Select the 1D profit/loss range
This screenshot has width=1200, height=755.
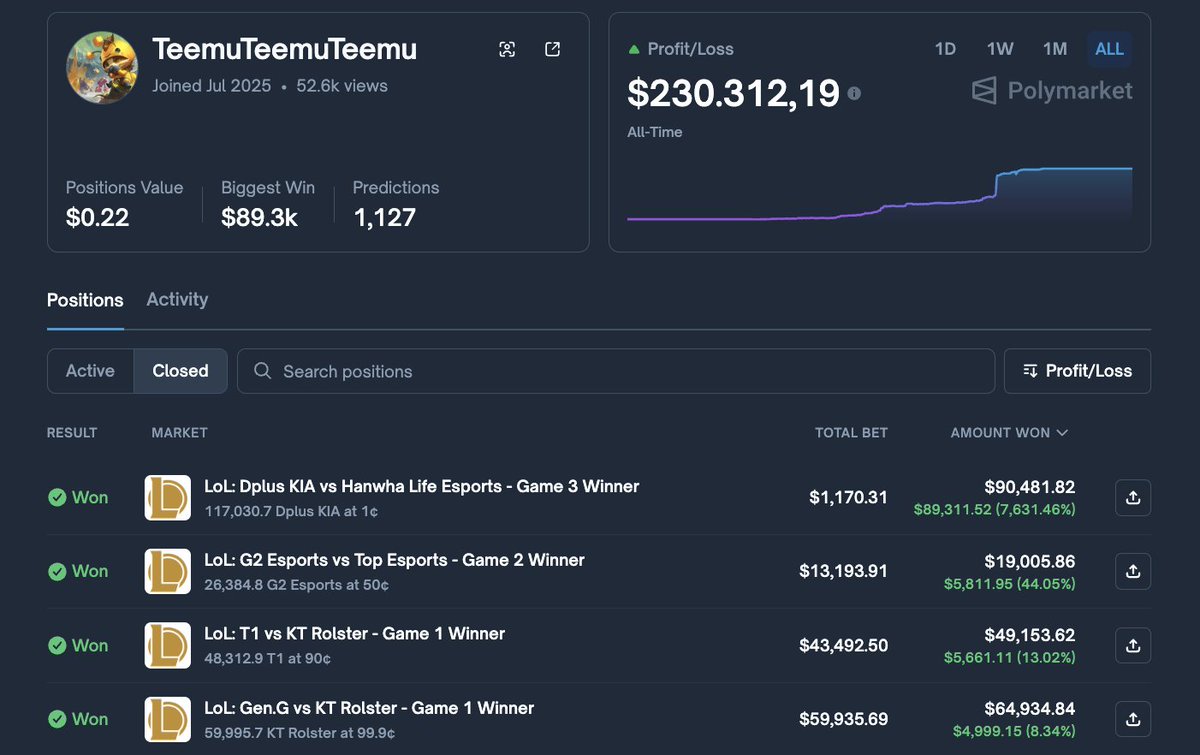[945, 49]
